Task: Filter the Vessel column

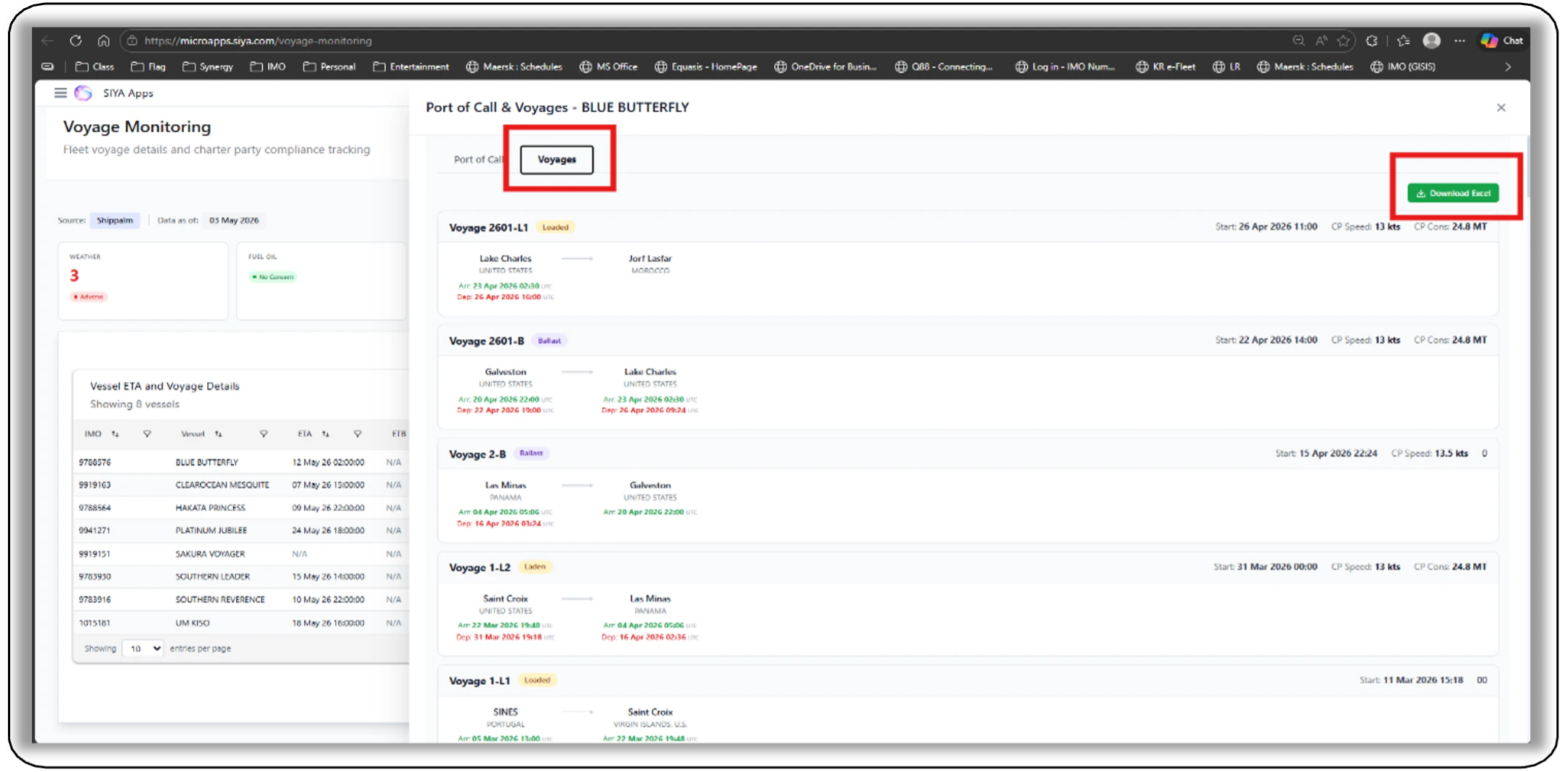Action: (263, 434)
